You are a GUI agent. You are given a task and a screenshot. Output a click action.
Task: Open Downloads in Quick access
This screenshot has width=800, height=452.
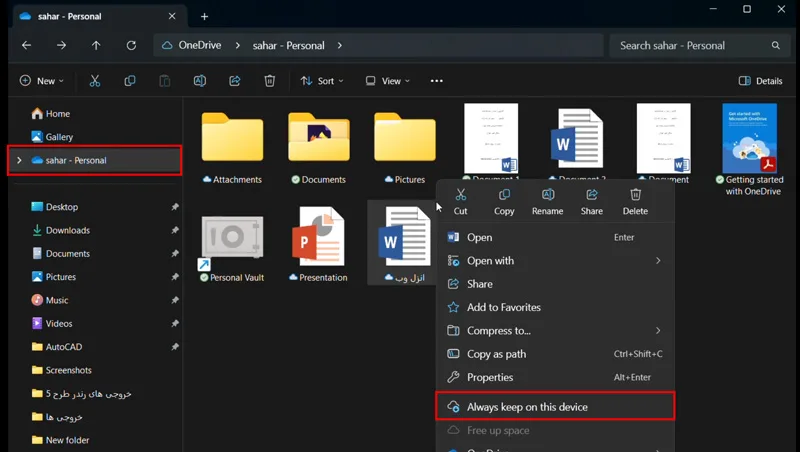pyautogui.click(x=61, y=230)
